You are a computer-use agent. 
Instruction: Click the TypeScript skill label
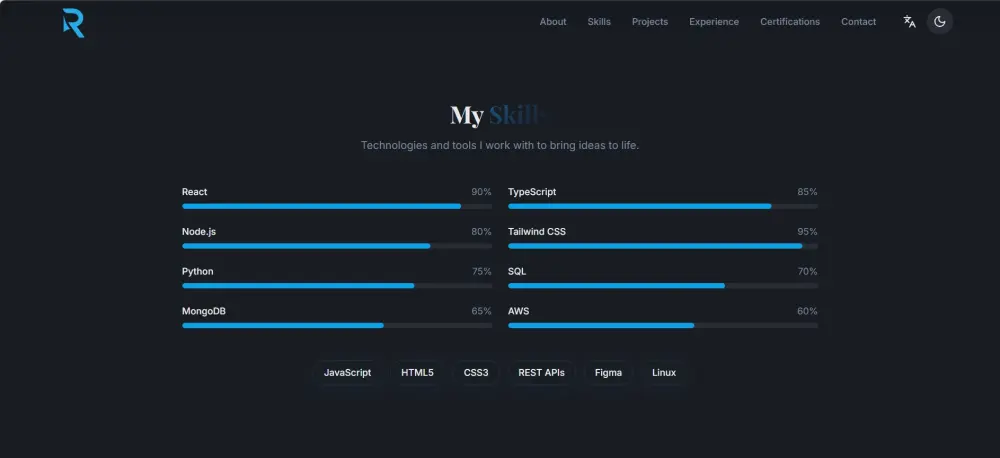pos(532,192)
